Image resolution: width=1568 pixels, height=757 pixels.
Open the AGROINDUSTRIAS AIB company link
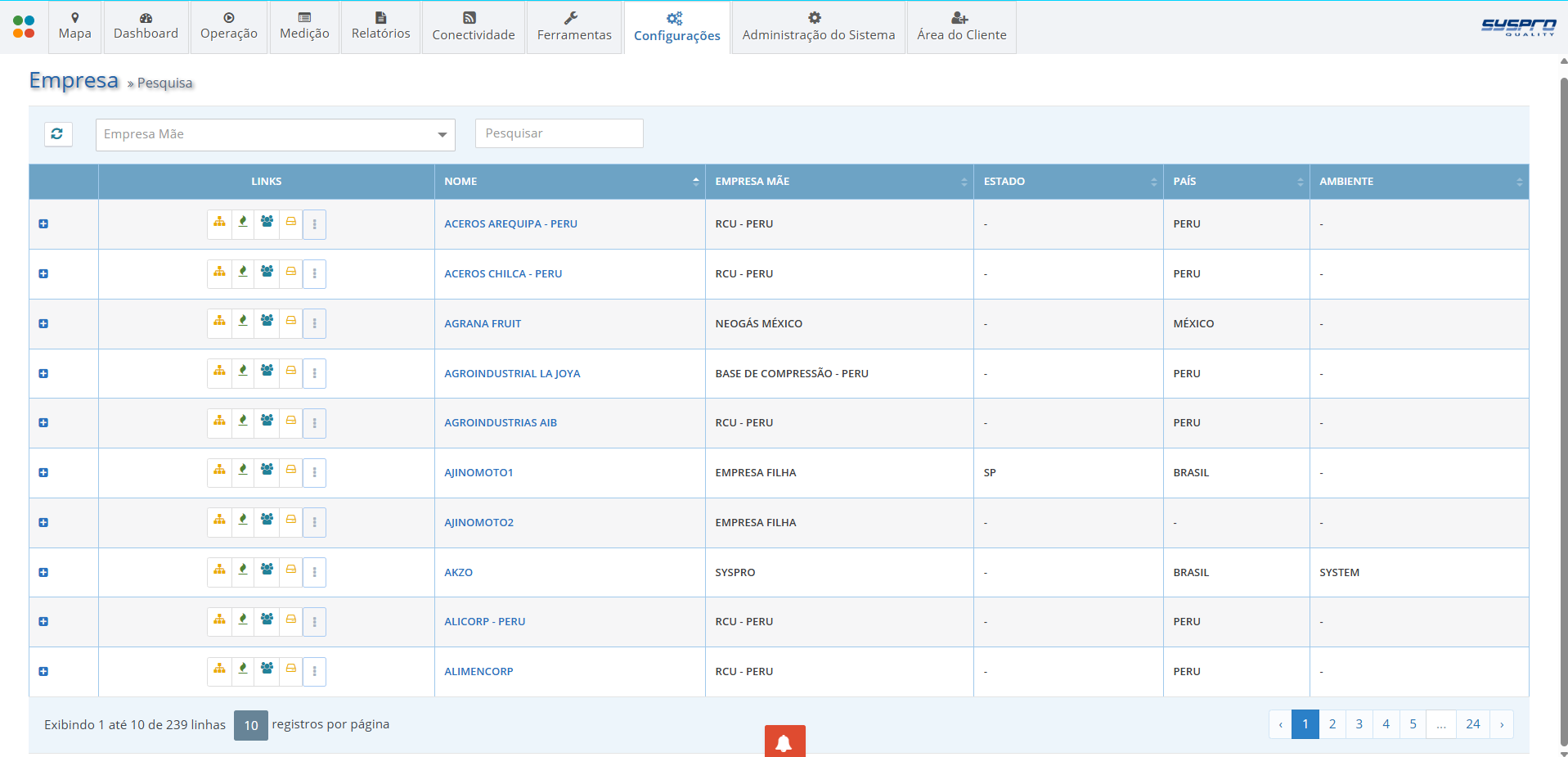click(501, 423)
